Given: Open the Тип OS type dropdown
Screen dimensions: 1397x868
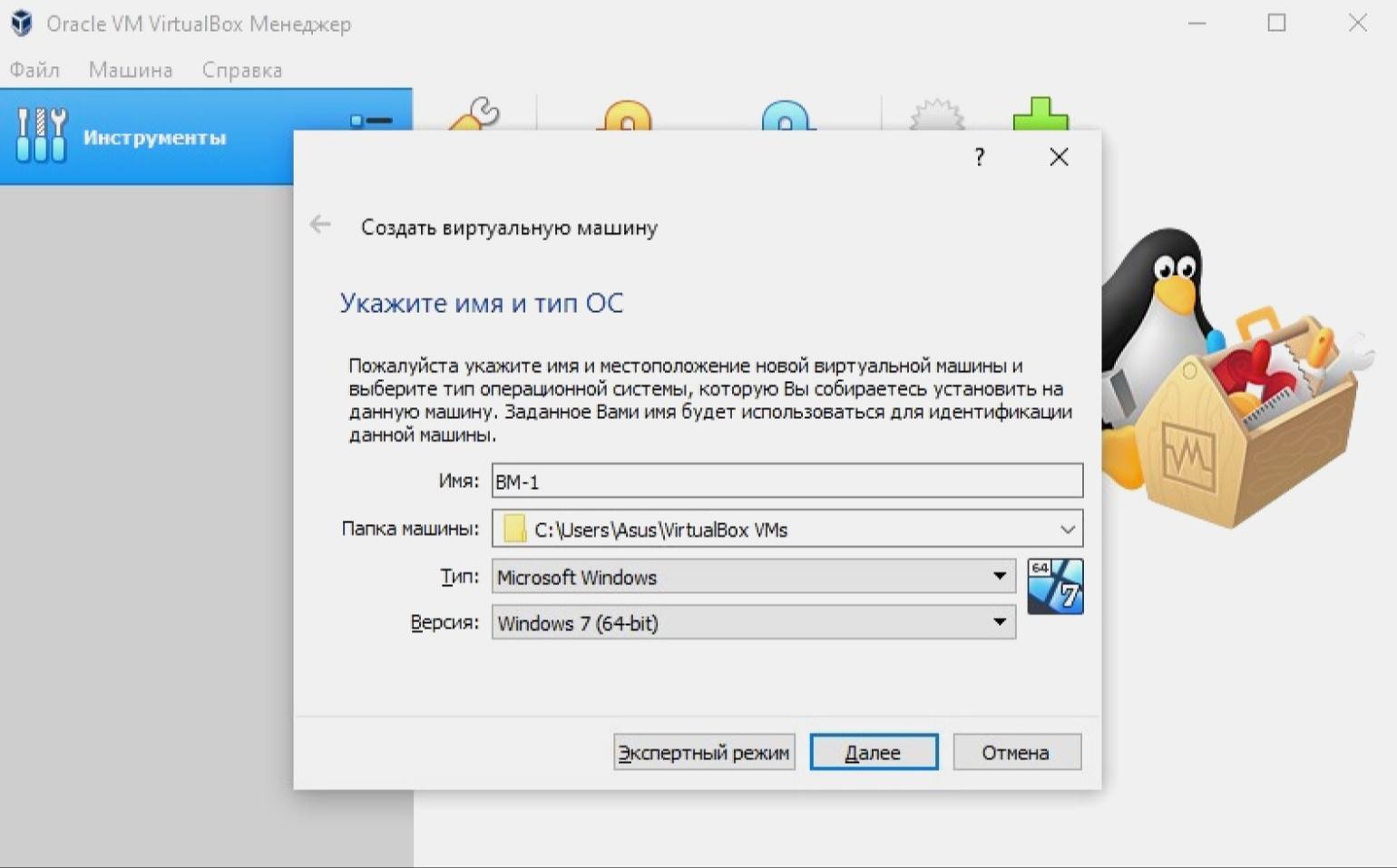Looking at the screenshot, I should pos(753,576).
